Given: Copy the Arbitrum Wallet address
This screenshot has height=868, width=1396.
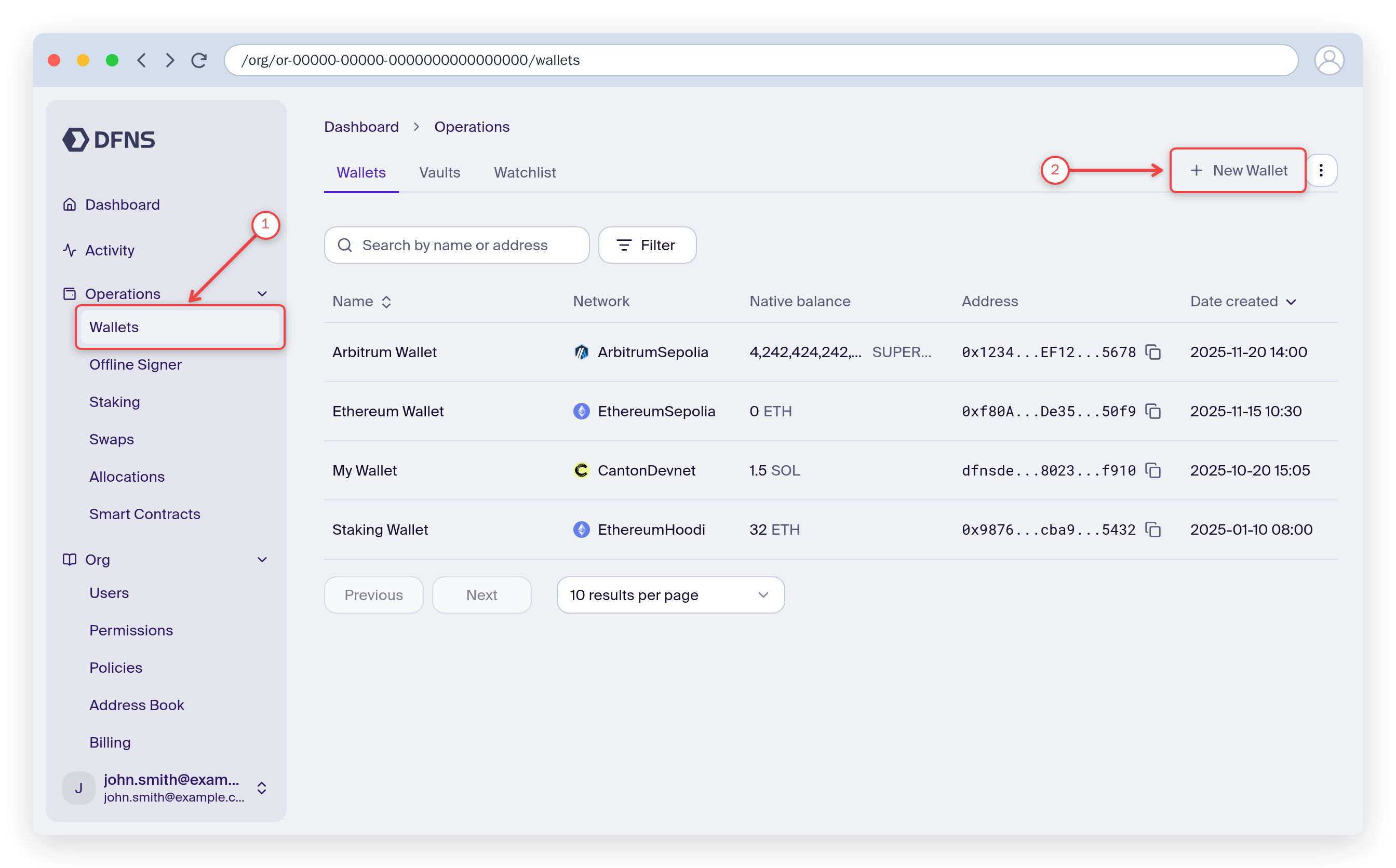Looking at the screenshot, I should [1153, 352].
